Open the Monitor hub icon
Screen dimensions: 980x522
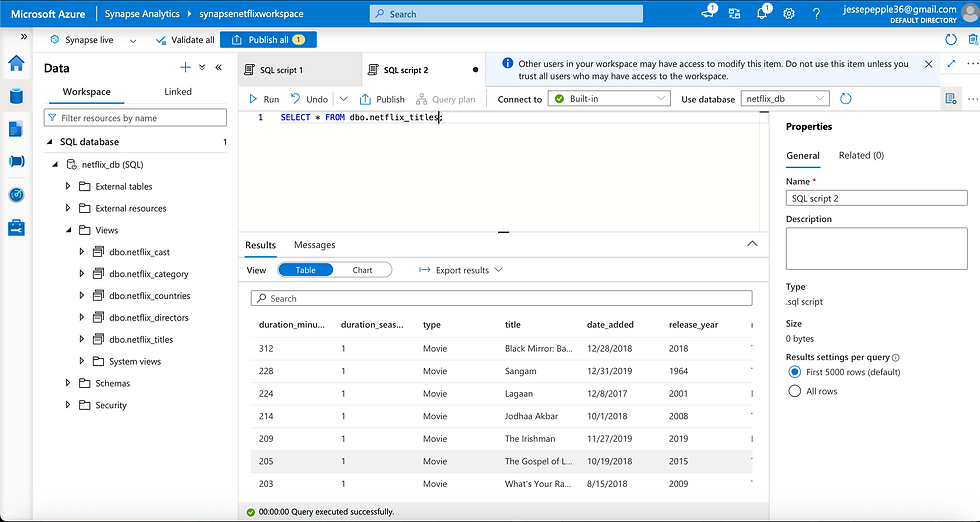click(x=16, y=194)
